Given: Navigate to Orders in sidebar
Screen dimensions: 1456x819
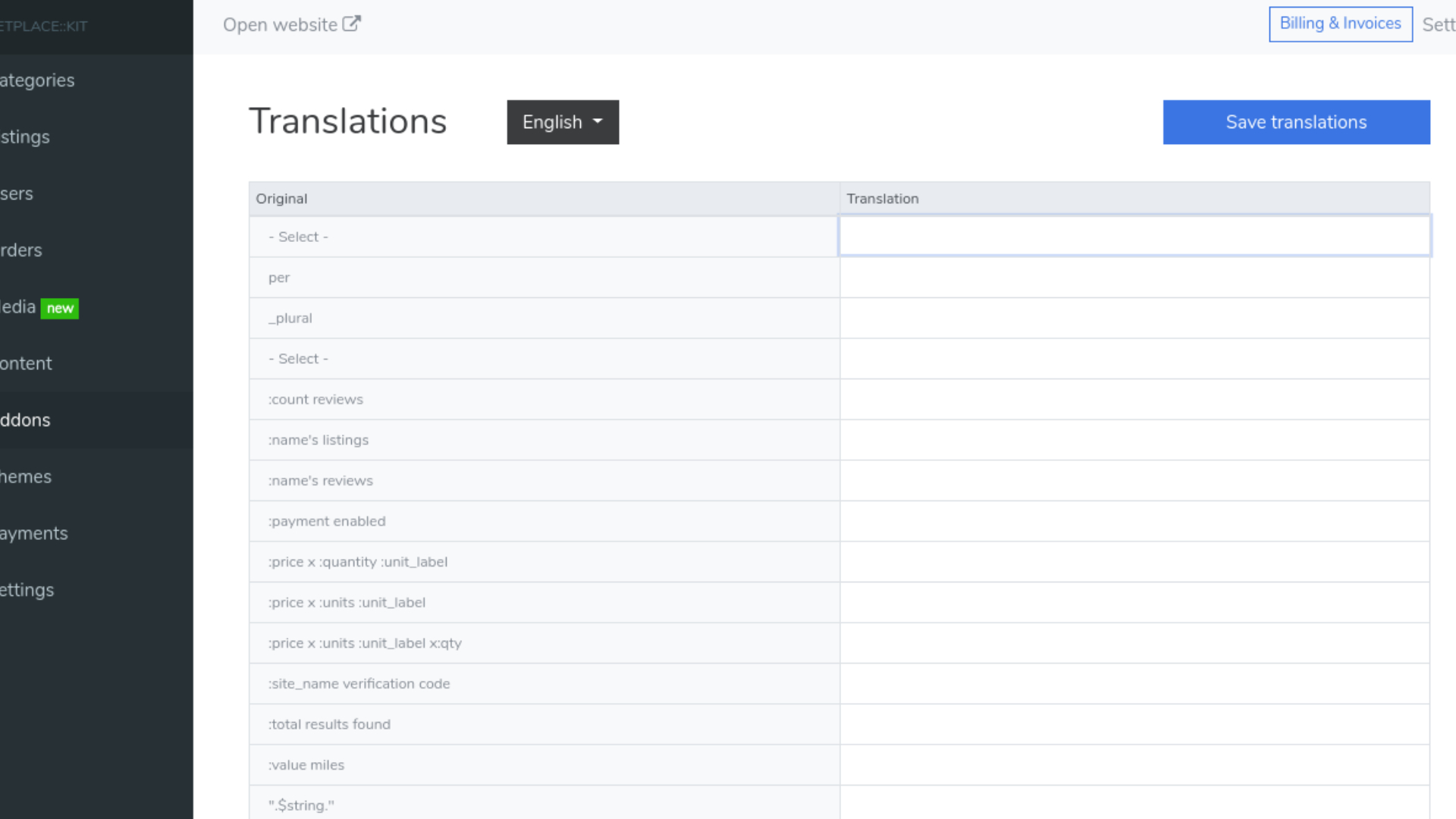Looking at the screenshot, I should 22,250.
